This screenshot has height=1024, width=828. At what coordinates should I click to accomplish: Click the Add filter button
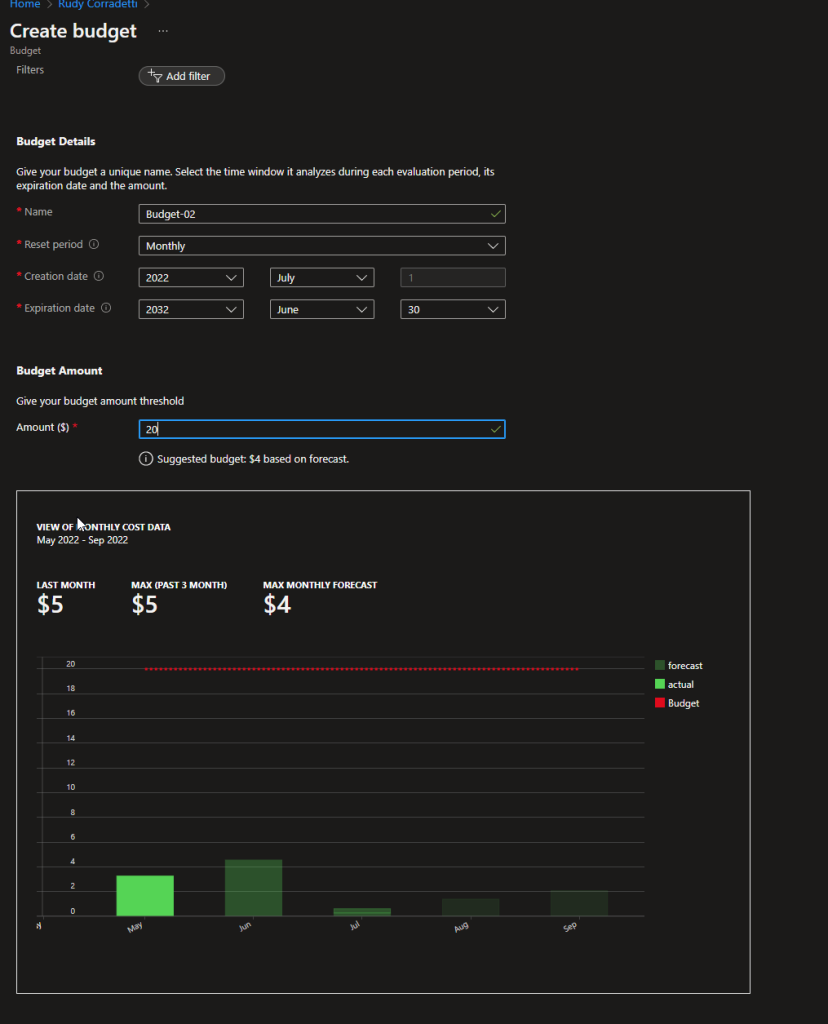182,76
